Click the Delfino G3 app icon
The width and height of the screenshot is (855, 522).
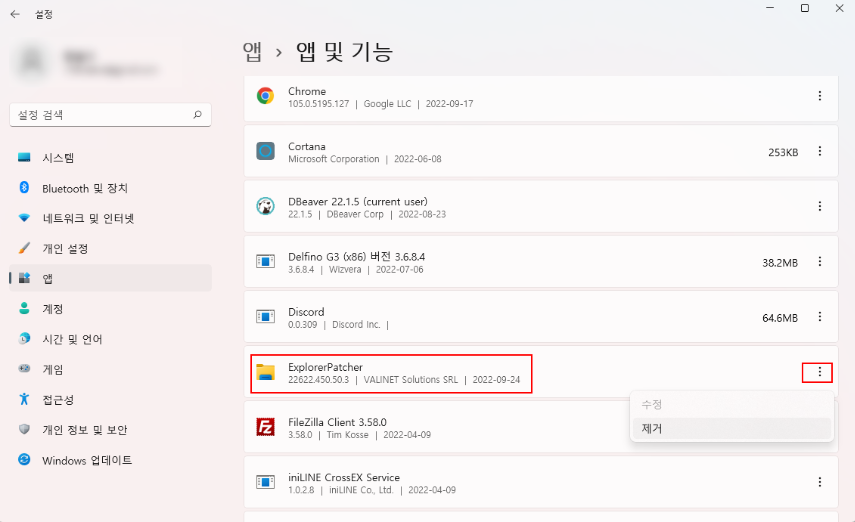coord(266,262)
